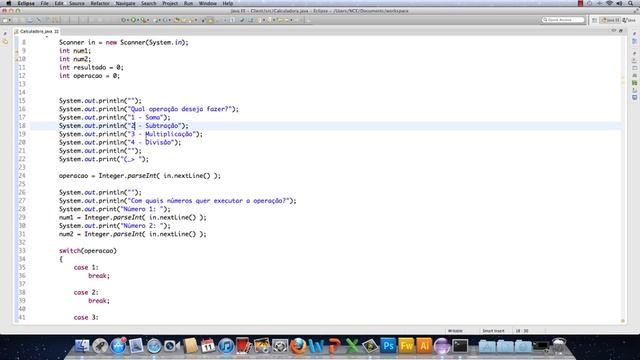This screenshot has height=360, width=640.
Task: Click the string "Com quais números quer executar a operação?"
Action: [209, 201]
